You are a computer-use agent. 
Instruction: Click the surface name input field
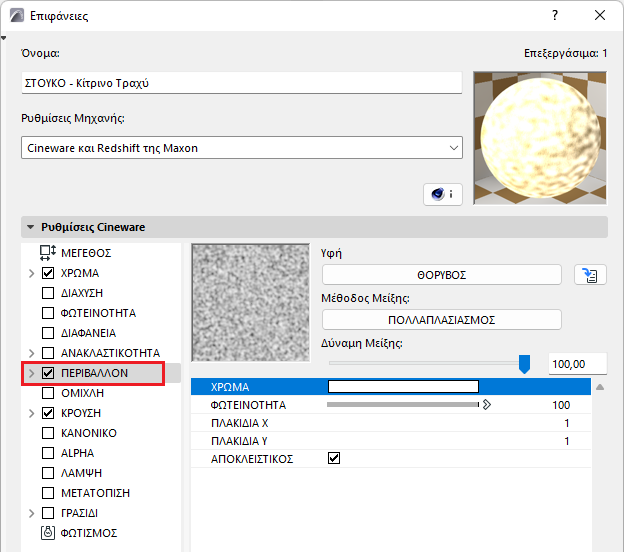pos(242,83)
